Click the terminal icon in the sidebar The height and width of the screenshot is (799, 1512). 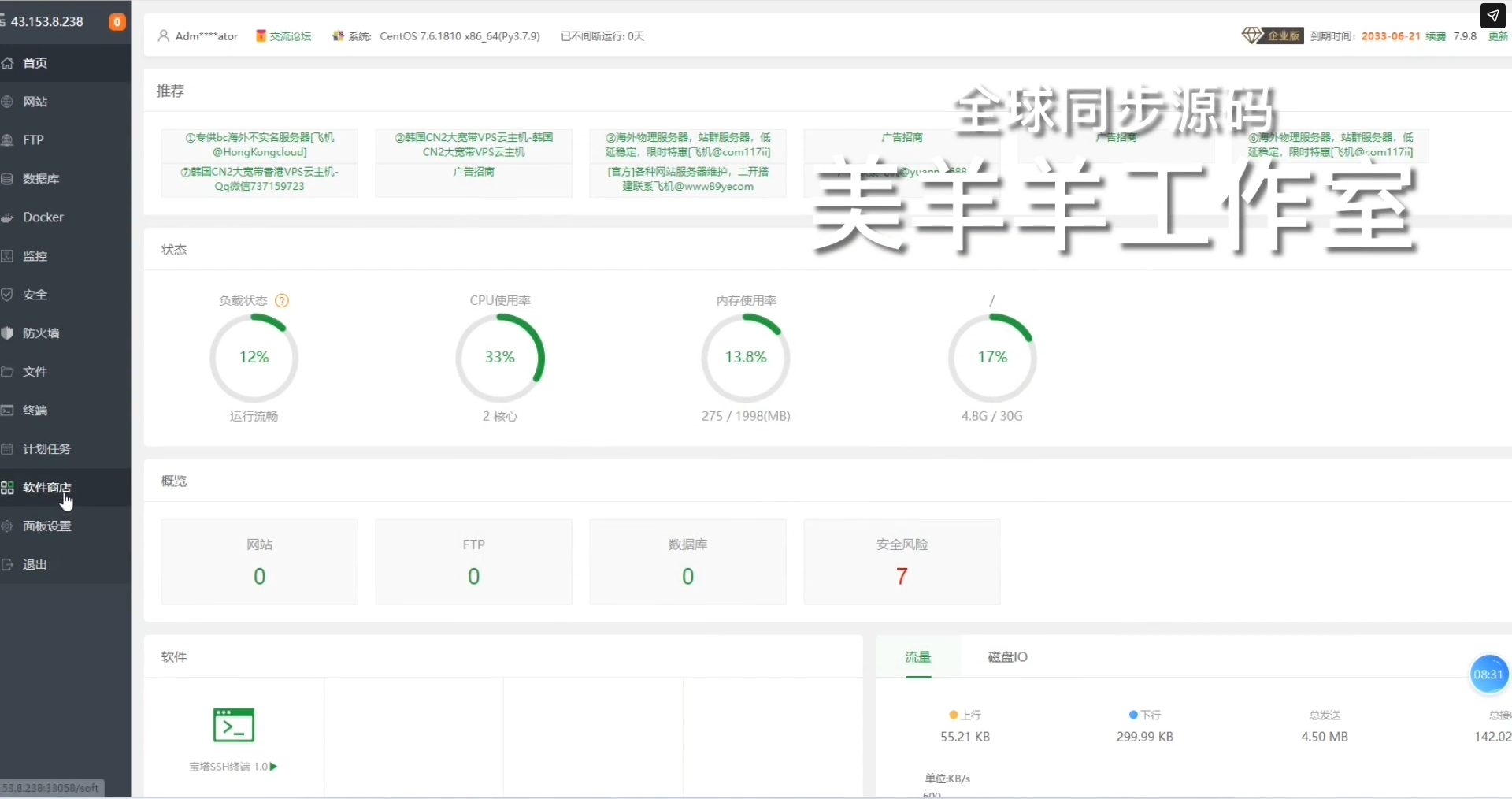pyautogui.click(x=8, y=411)
